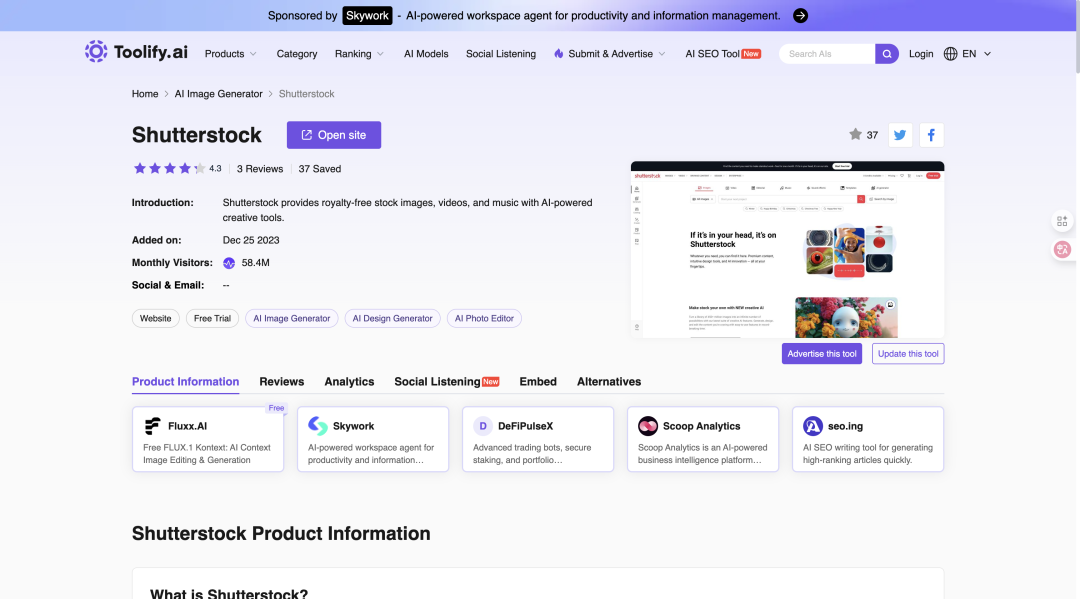Switch to the Alternatives tab
The image size is (1080, 599).
click(x=609, y=381)
